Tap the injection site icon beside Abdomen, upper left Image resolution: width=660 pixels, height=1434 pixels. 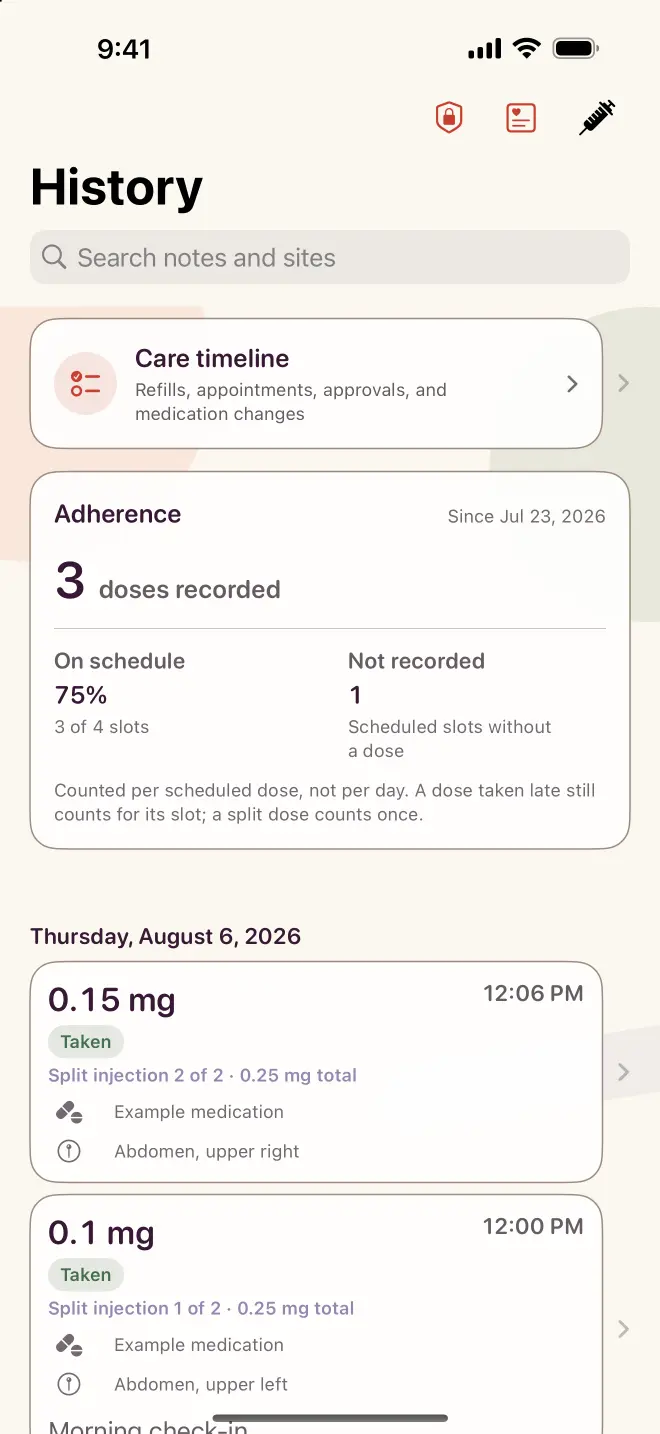[x=69, y=1384]
